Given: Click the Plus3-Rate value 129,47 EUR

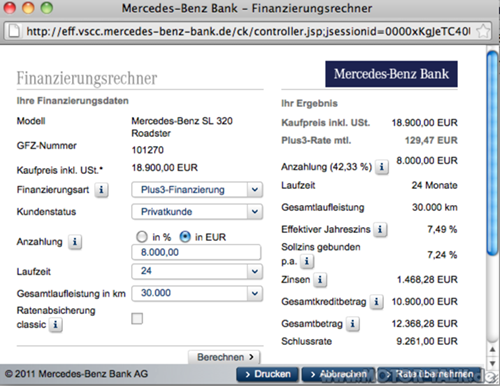Looking at the screenshot, I should (431, 140).
